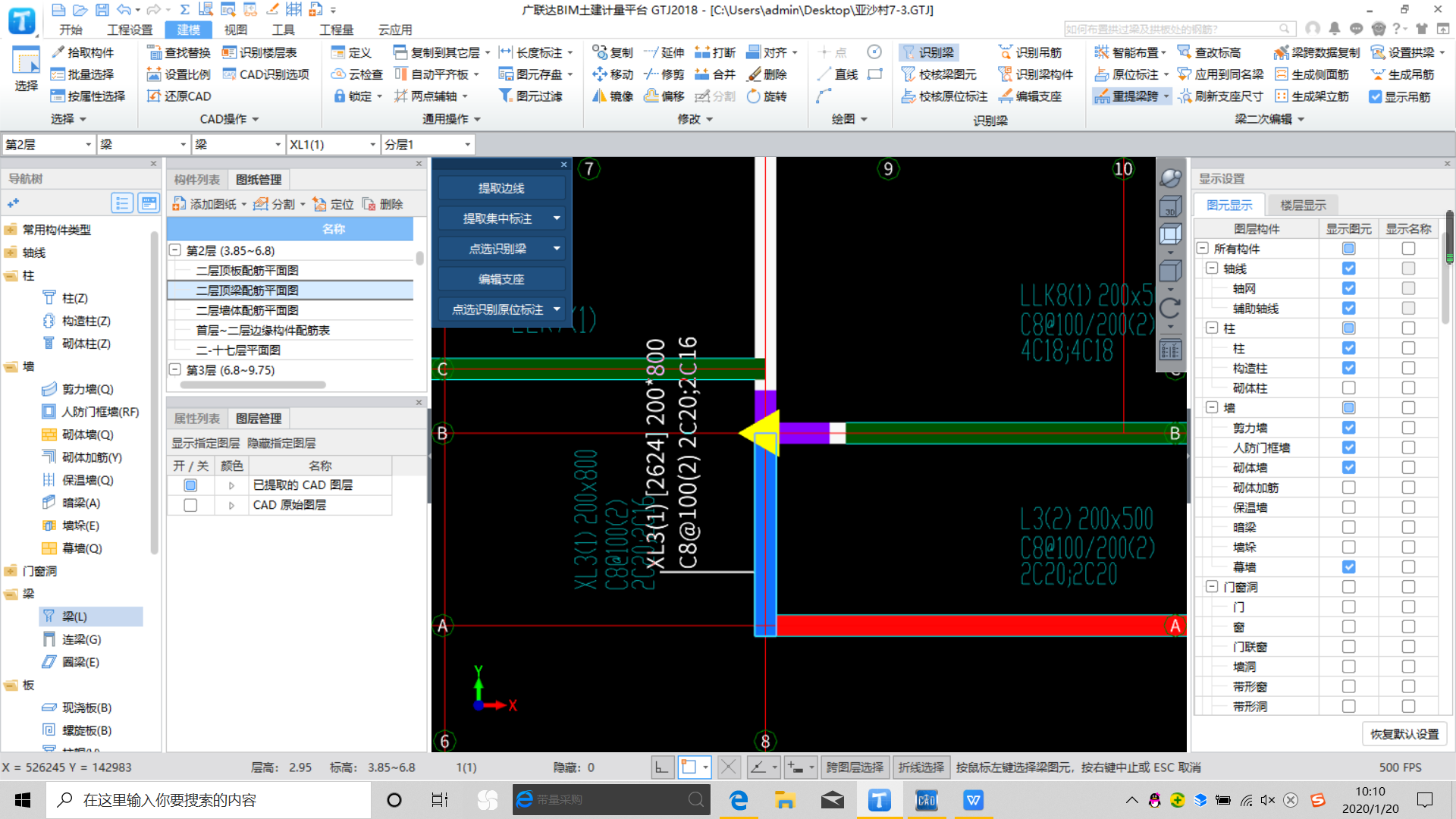Open the 工程设置 ribbon tab
This screenshot has width=1456, height=819.
[130, 30]
